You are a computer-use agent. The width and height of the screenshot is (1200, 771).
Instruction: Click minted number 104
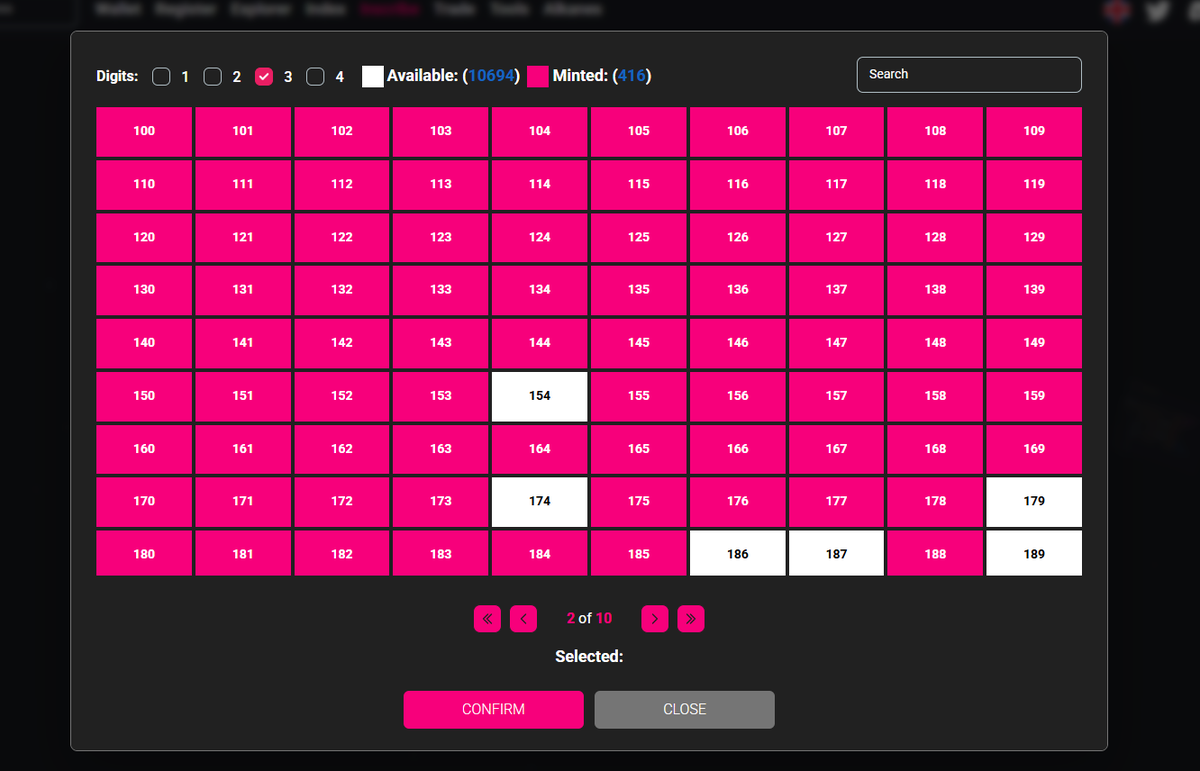pos(540,131)
